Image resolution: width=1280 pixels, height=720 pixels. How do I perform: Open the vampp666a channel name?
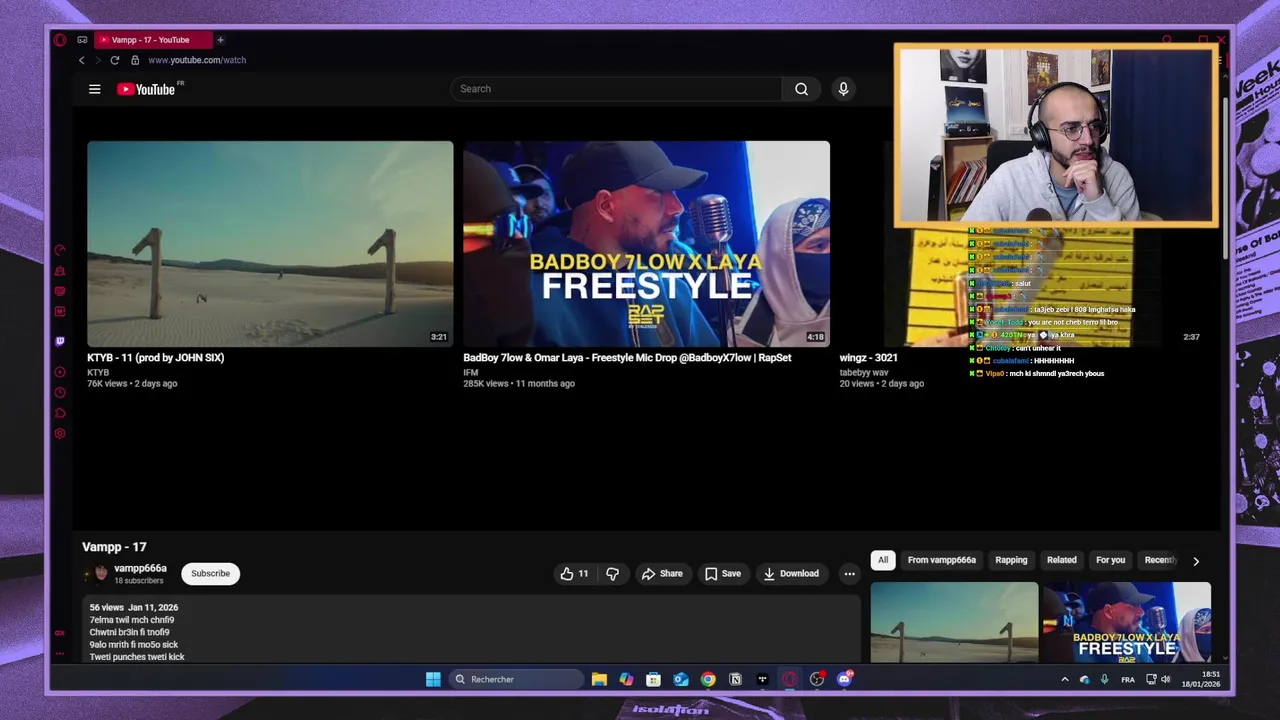pyautogui.click(x=140, y=568)
